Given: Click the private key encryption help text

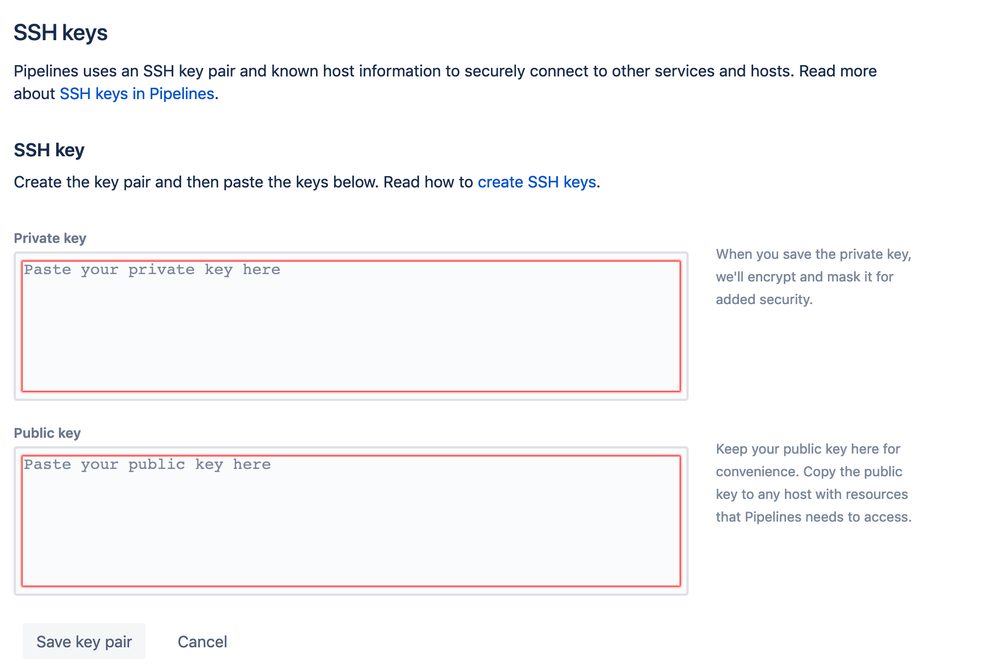Looking at the screenshot, I should click(814, 277).
